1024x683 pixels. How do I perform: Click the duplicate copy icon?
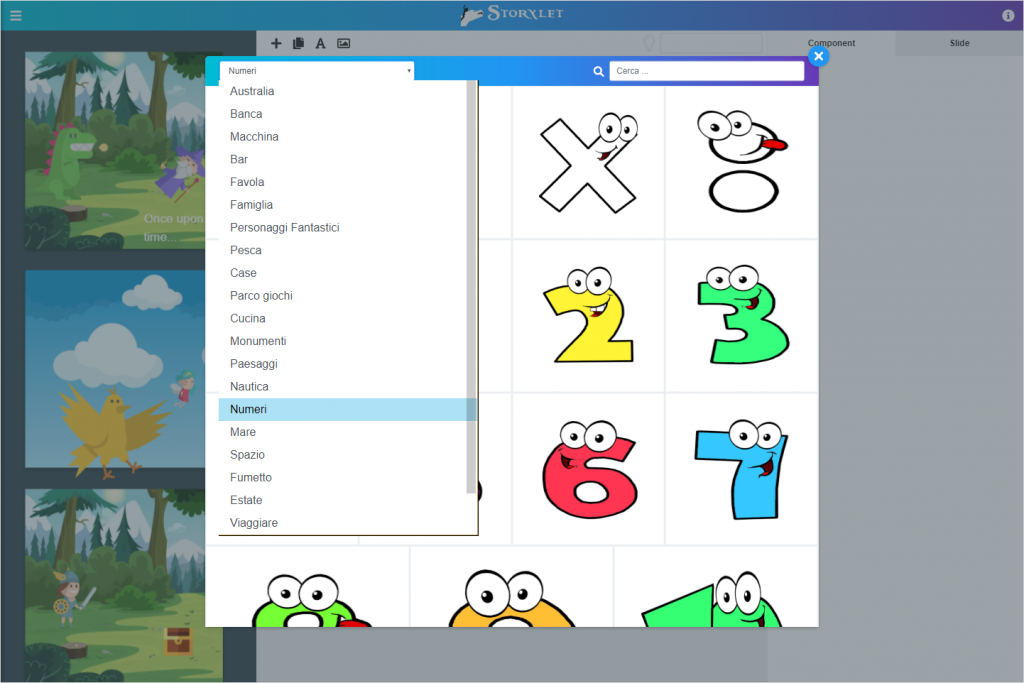pyautogui.click(x=298, y=43)
